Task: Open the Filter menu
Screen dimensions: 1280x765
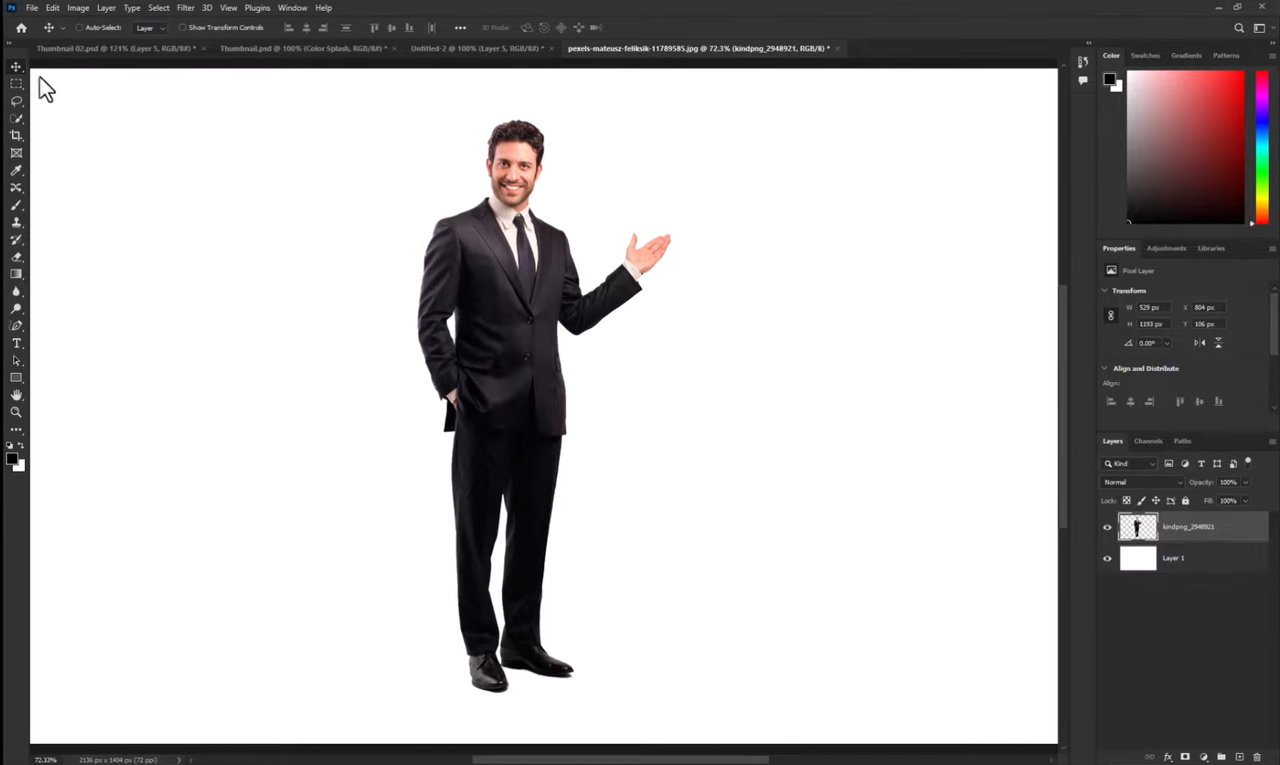Action: (185, 7)
